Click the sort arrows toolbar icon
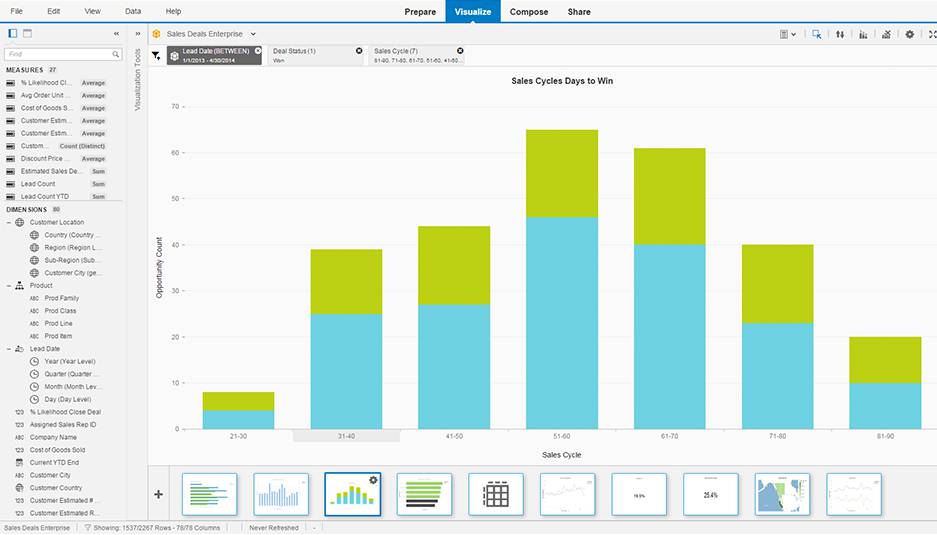 [x=840, y=34]
